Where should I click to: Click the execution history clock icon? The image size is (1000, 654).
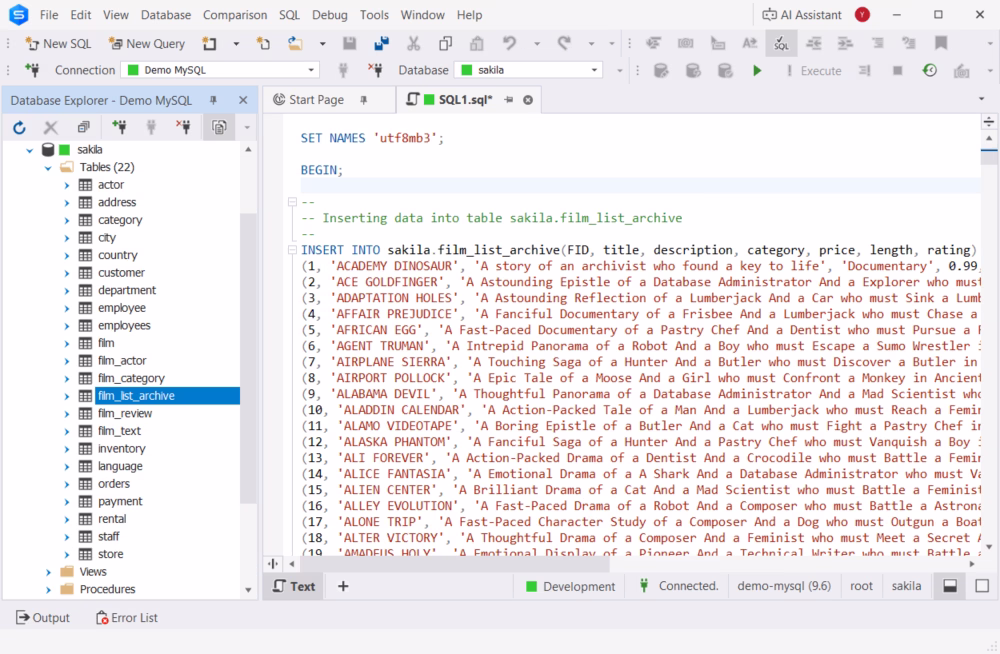929,70
